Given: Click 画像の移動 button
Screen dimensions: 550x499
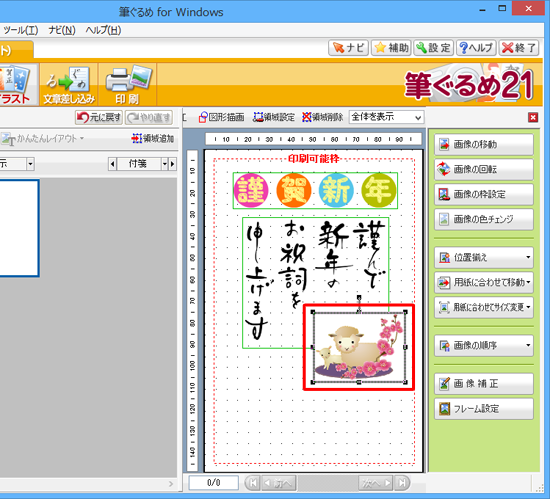Looking at the screenshot, I should coord(484,144).
